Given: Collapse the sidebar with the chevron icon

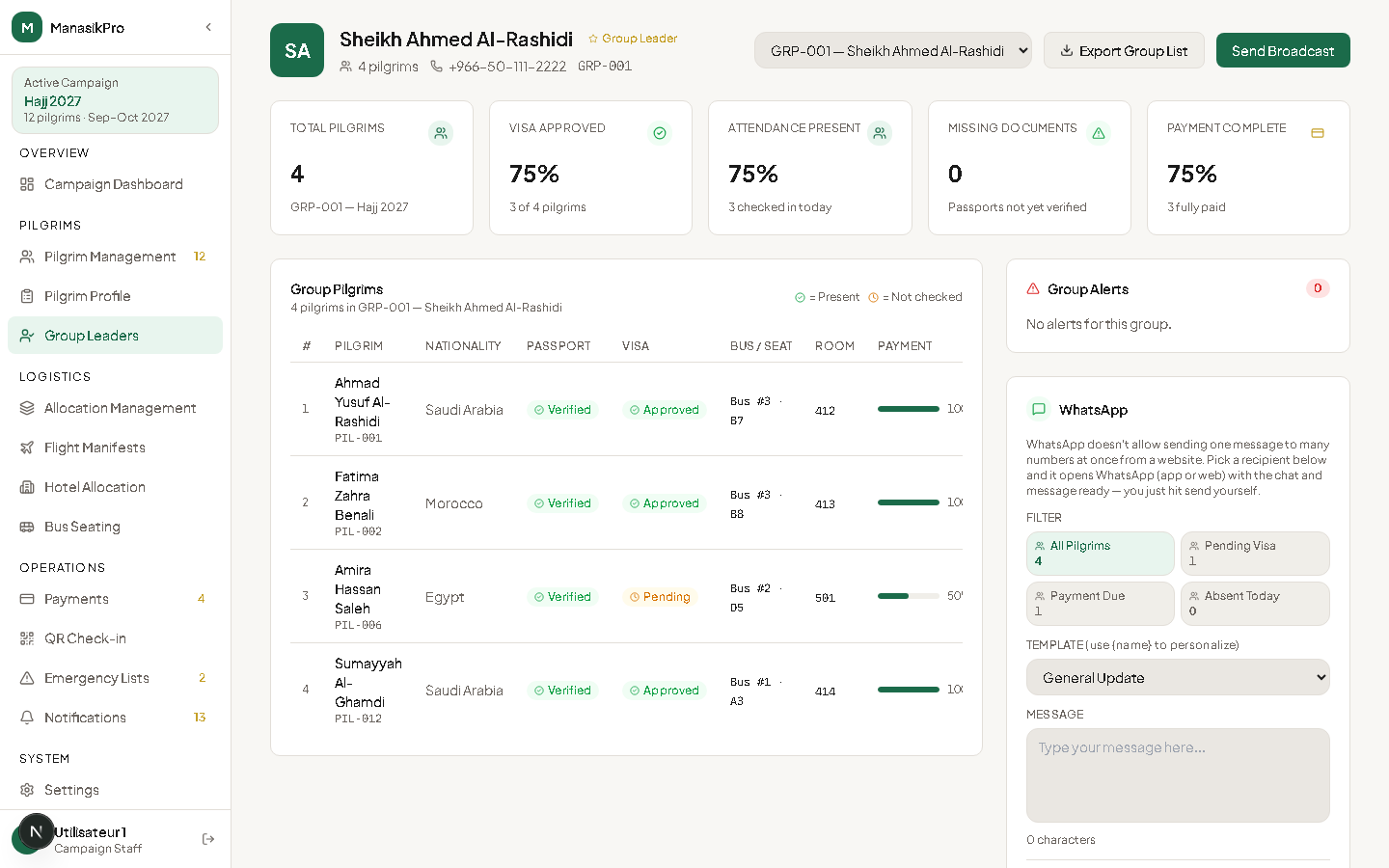Looking at the screenshot, I should pyautogui.click(x=208, y=27).
